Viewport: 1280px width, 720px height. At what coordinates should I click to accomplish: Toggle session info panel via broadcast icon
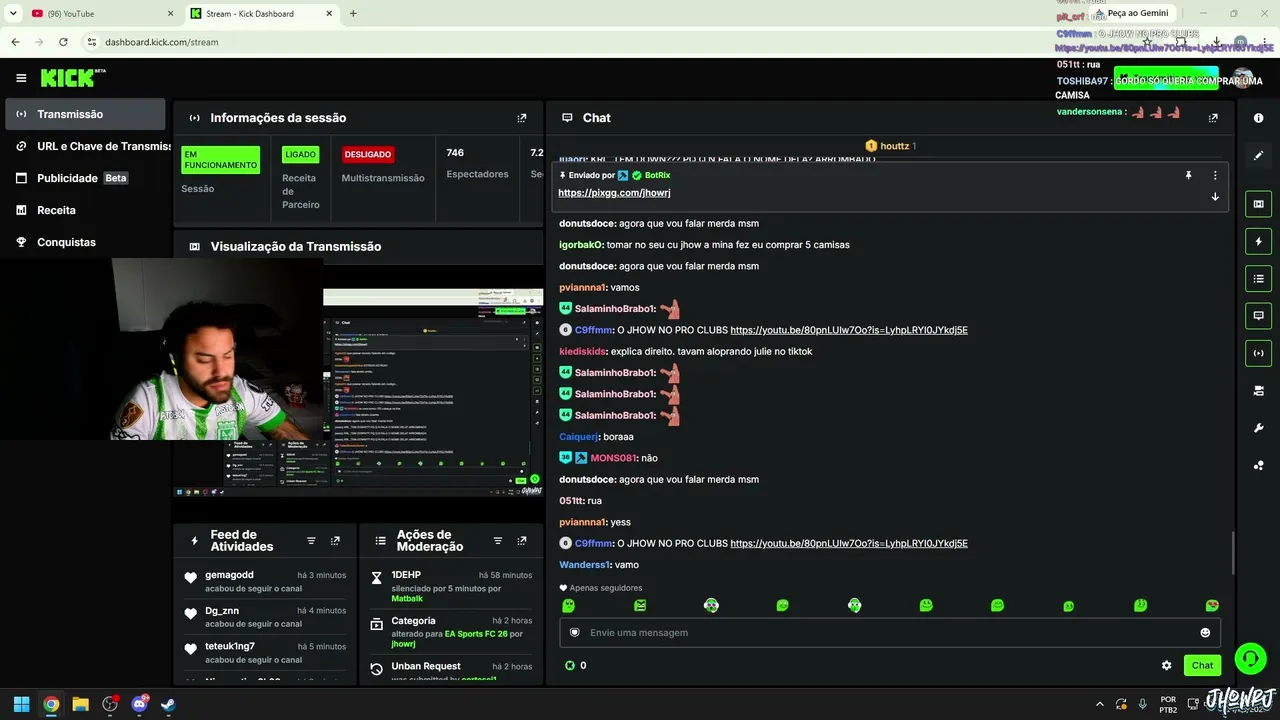tap(1258, 352)
